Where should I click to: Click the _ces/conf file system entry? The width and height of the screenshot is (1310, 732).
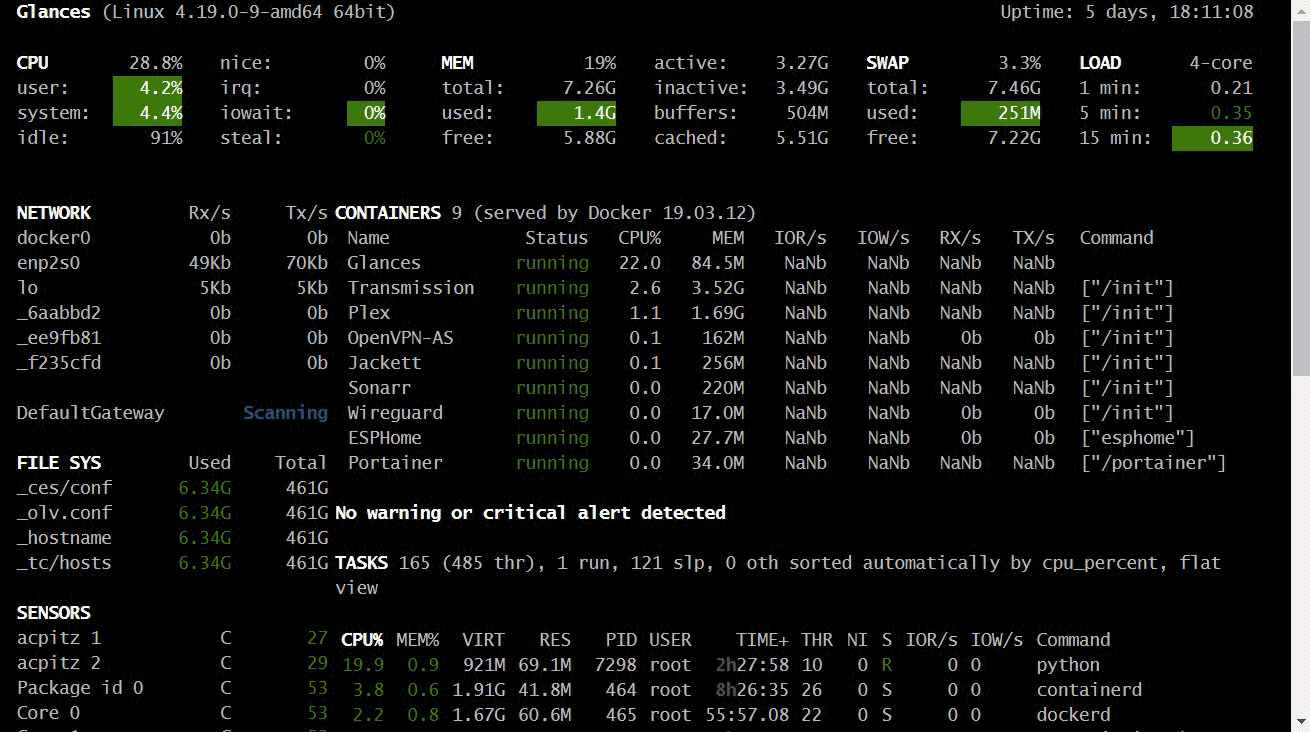point(64,488)
